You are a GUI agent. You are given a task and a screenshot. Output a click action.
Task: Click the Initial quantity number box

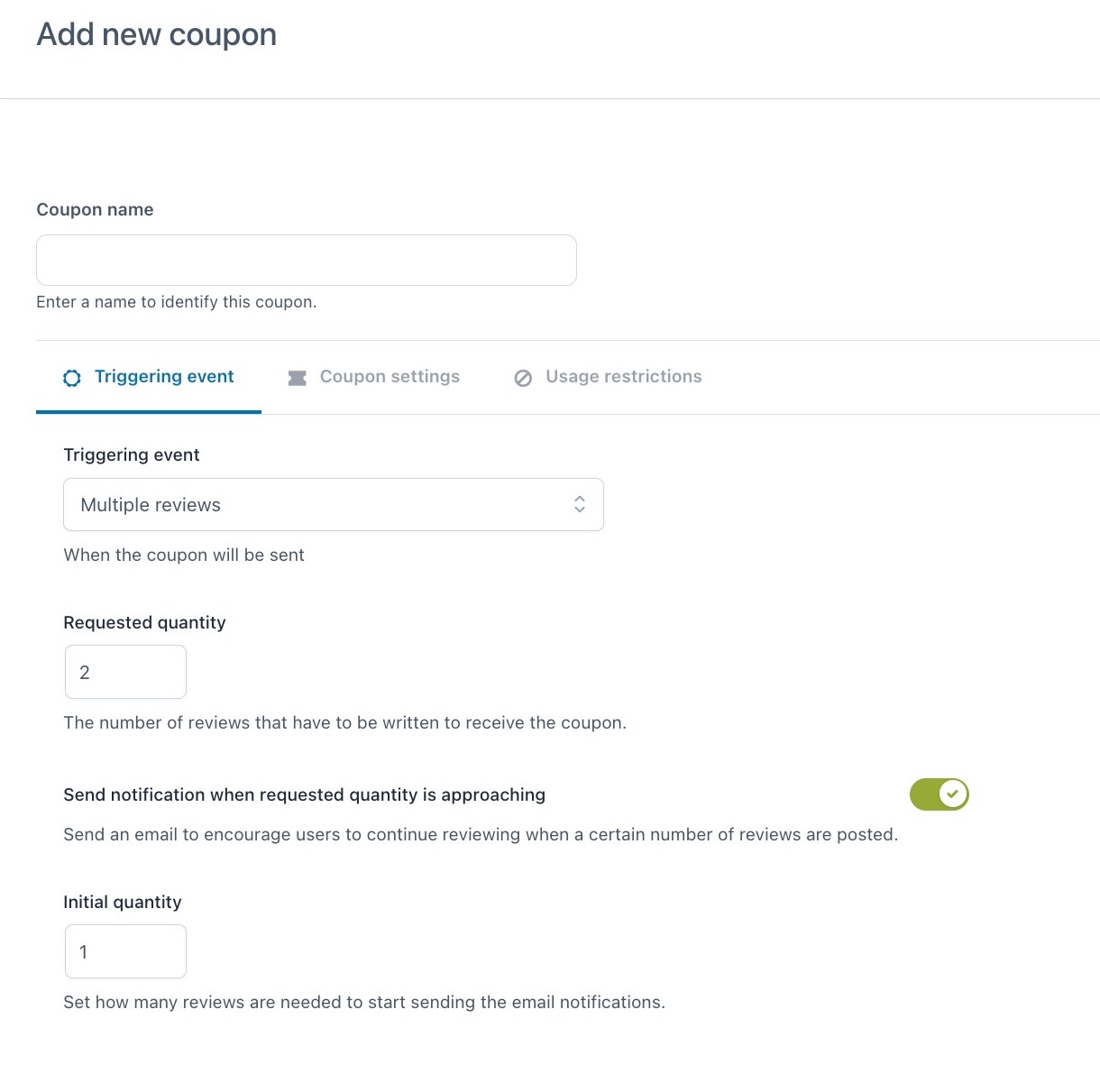coord(125,951)
